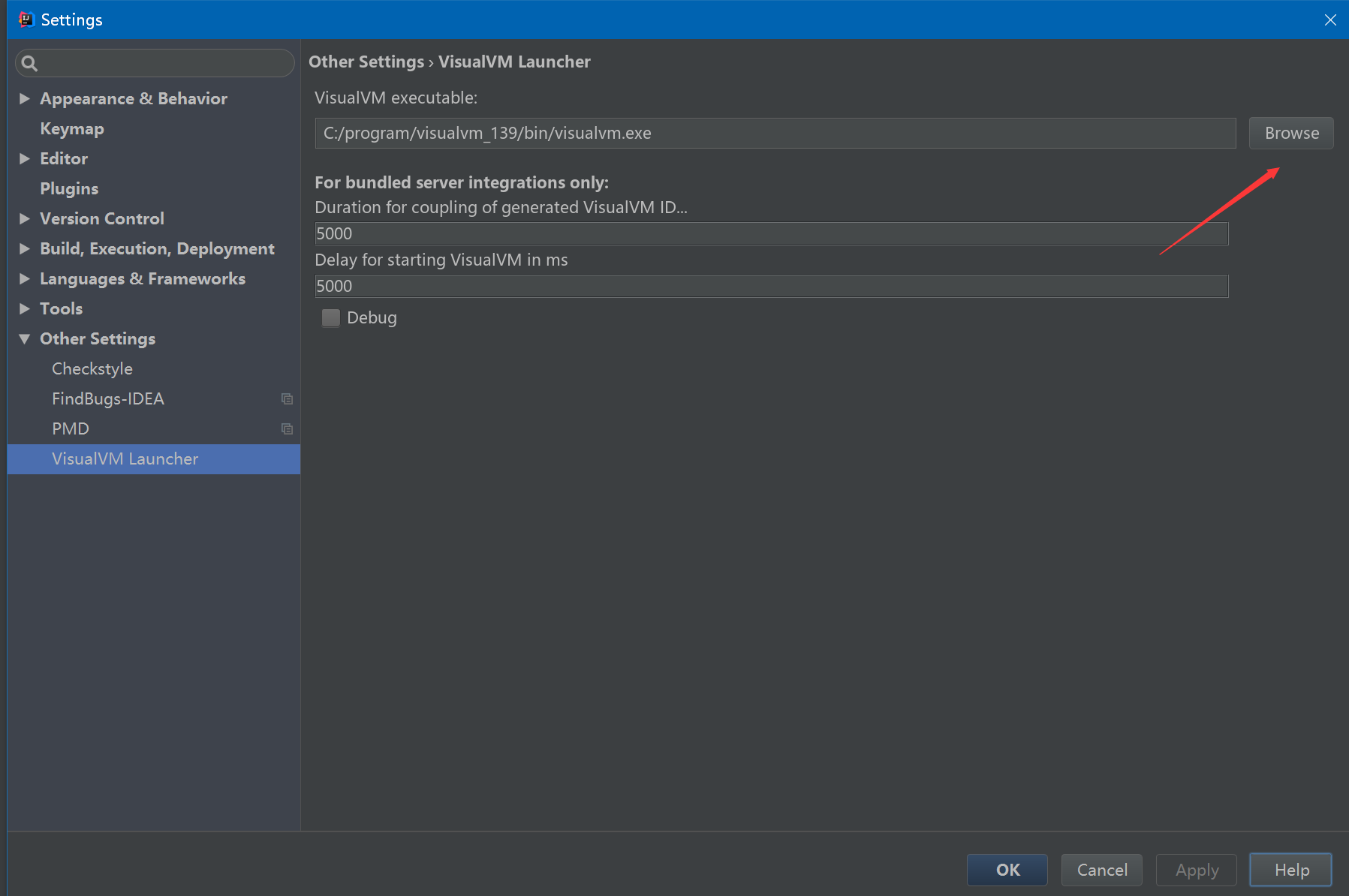The image size is (1349, 896).
Task: Enable the Debug checkbox
Action: pos(331,317)
